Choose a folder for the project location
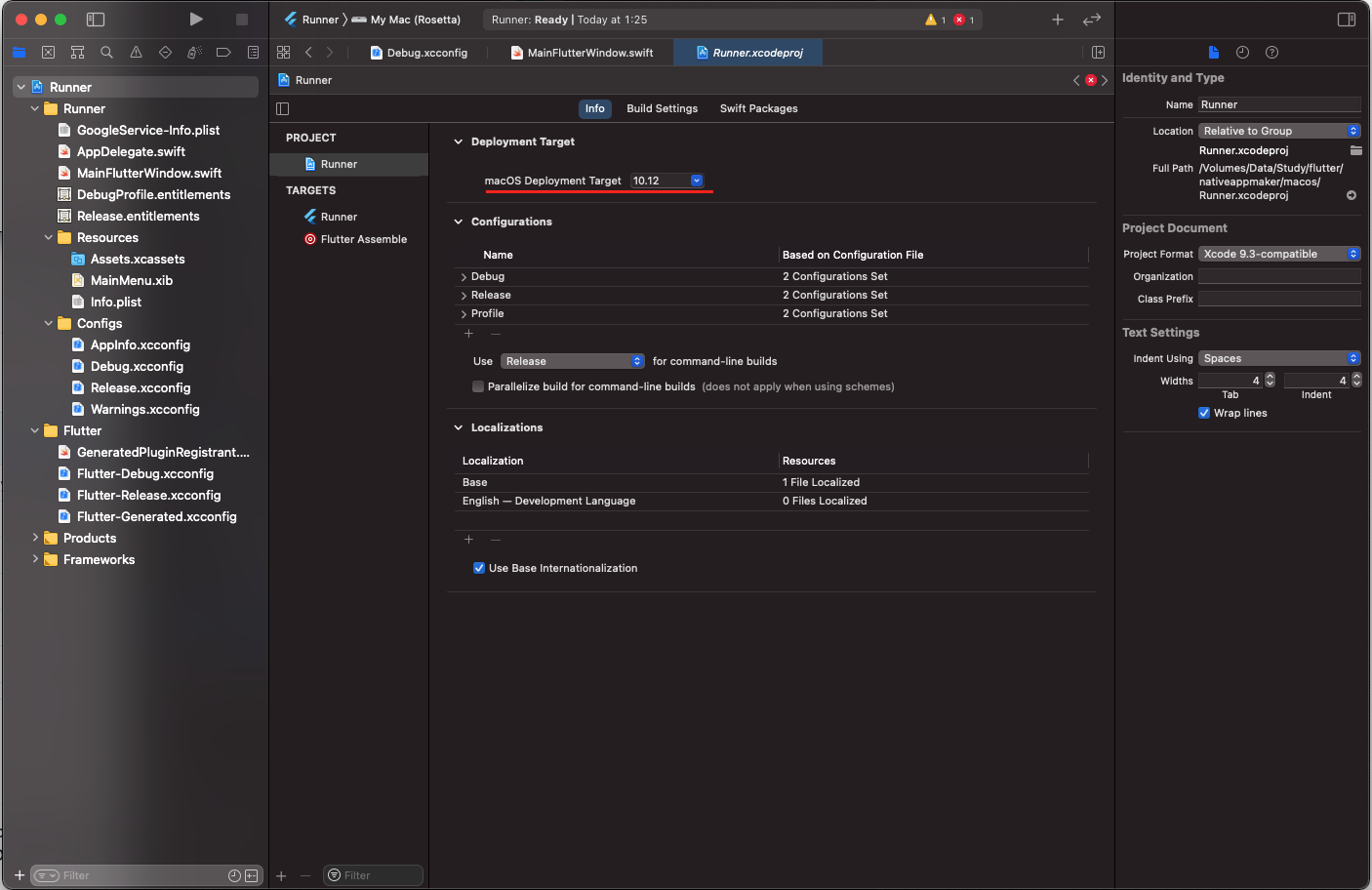 [x=1356, y=150]
